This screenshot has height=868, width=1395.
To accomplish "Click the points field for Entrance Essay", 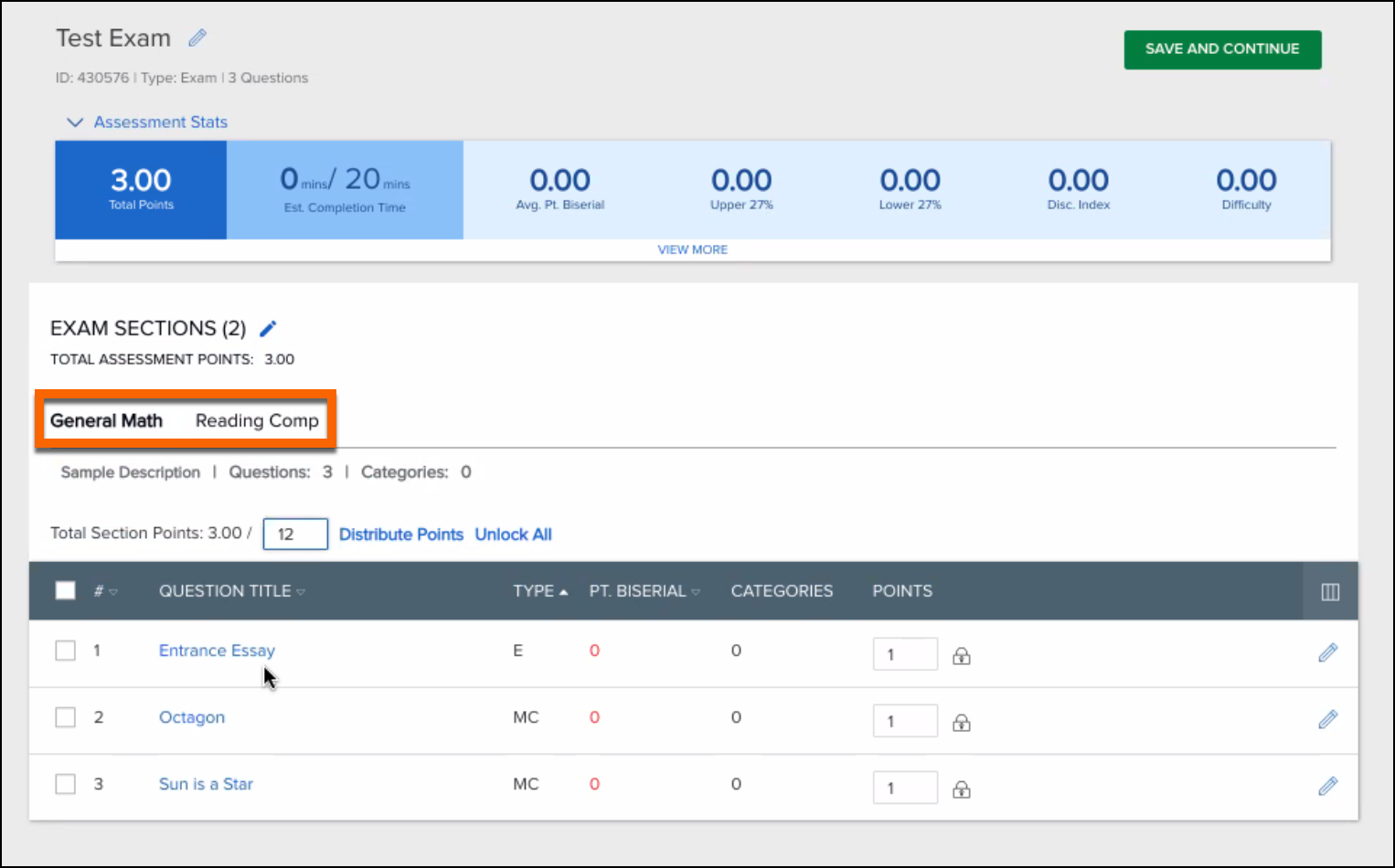I will [905, 654].
